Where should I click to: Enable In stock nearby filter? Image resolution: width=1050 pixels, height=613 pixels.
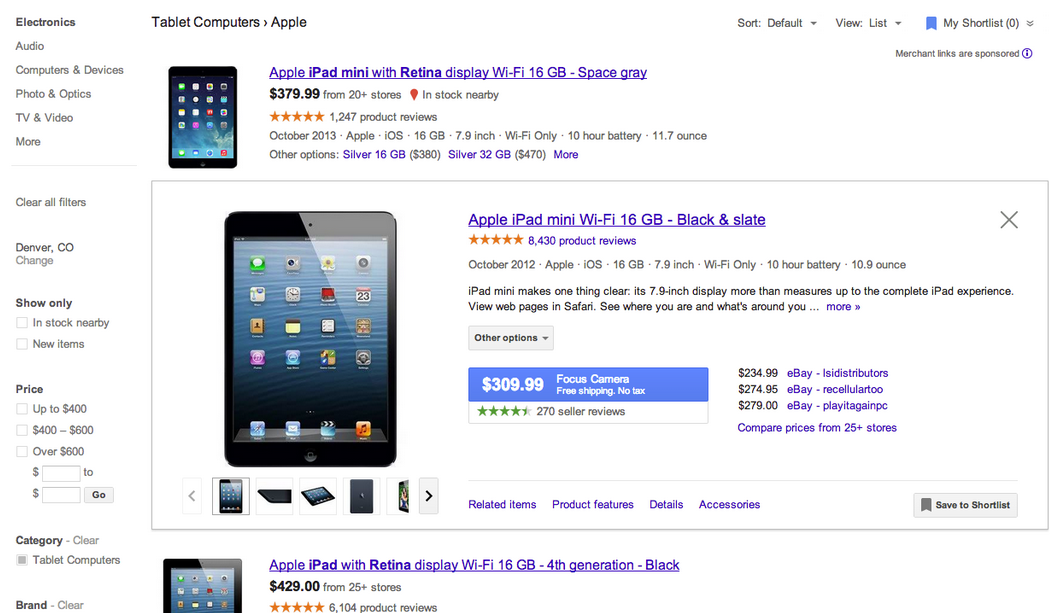click(x=22, y=323)
